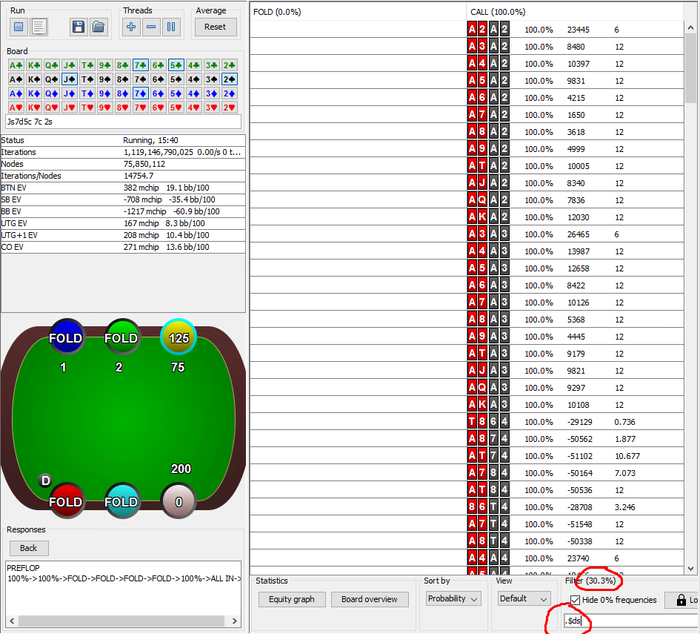The height and width of the screenshot is (634, 700).
Task: Select the cyan FOLD seat chip
Action: tap(121, 501)
